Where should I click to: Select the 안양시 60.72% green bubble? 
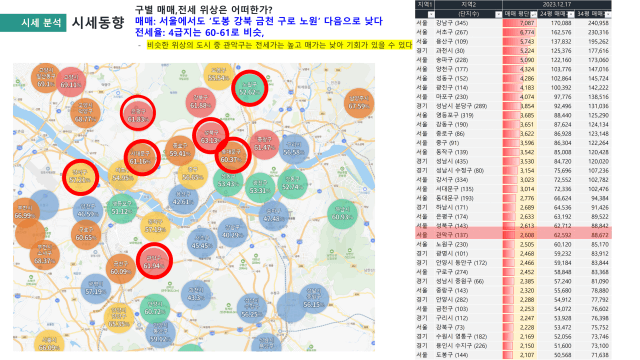(x=155, y=309)
